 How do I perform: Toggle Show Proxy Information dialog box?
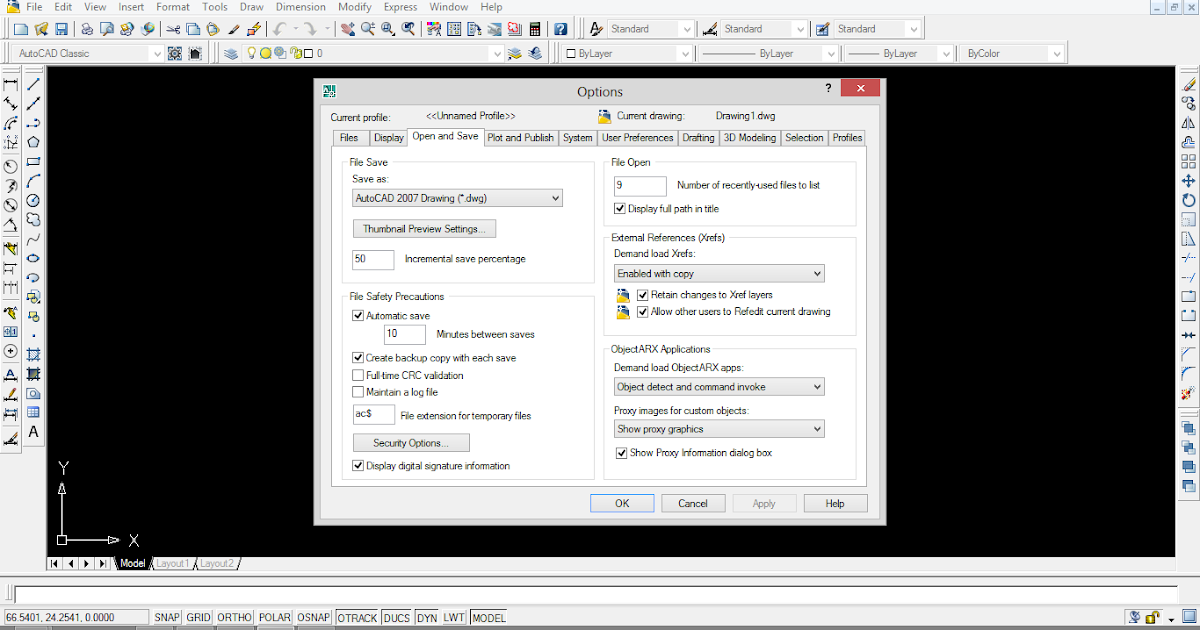click(622, 453)
